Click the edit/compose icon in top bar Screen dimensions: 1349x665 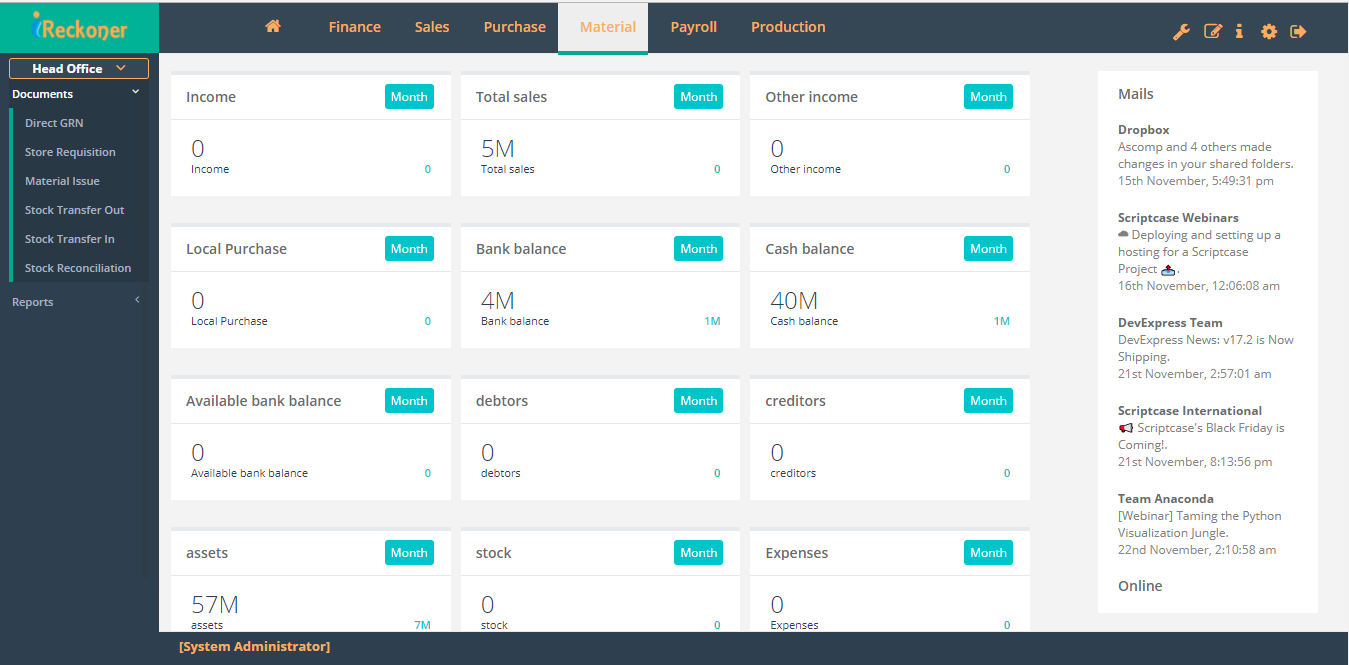1211,31
